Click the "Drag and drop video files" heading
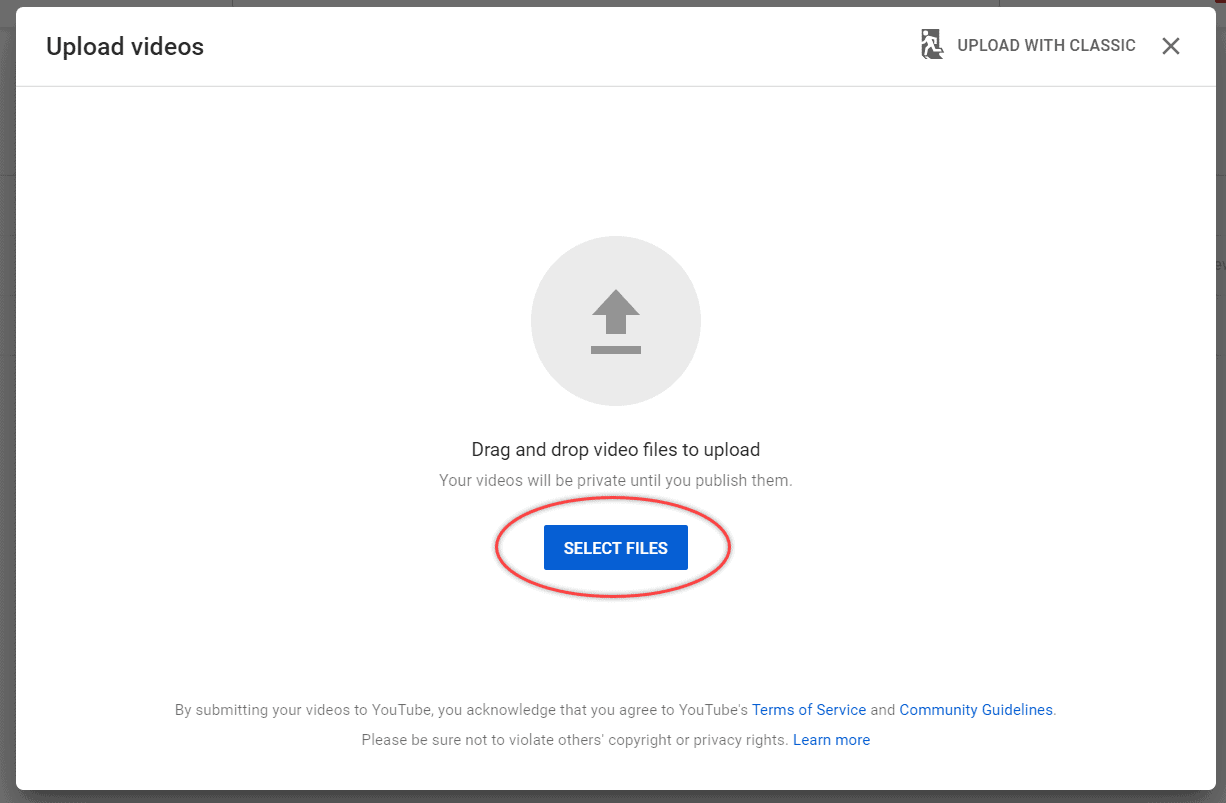This screenshot has width=1226, height=803. click(x=615, y=450)
